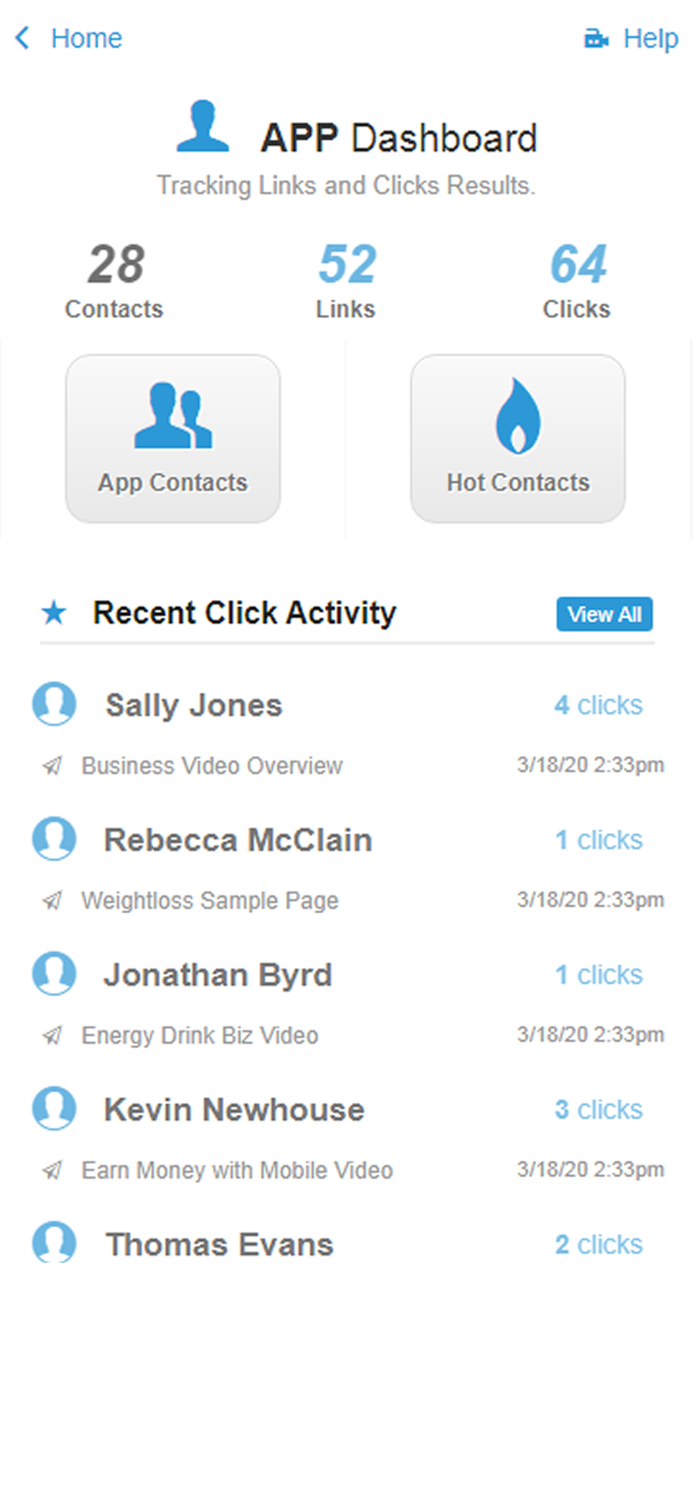Click Rebecca McClain's profile avatar
This screenshot has height=1500, width=693.
(x=54, y=839)
